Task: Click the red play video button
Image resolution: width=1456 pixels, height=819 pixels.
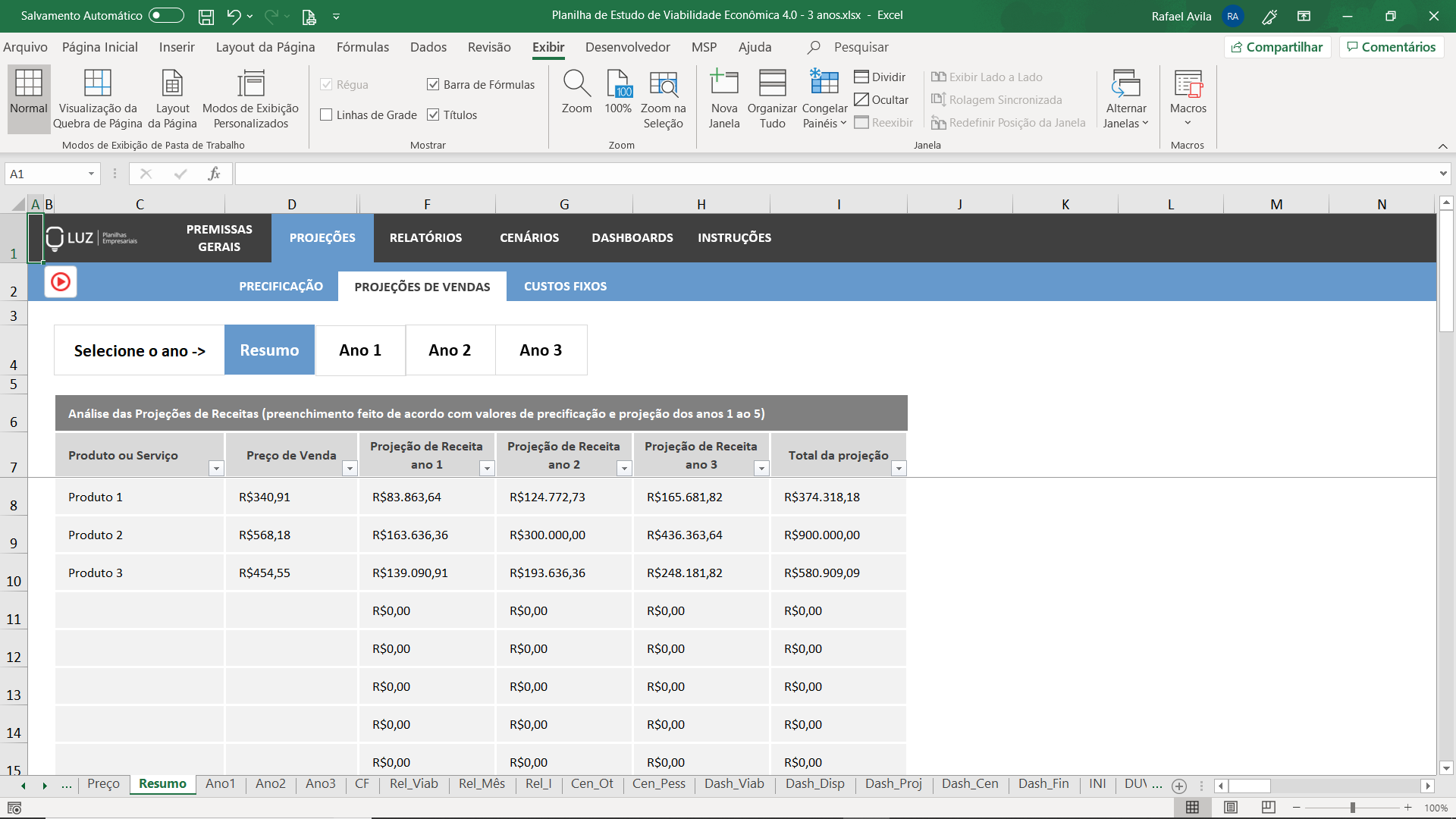Action: [x=61, y=282]
